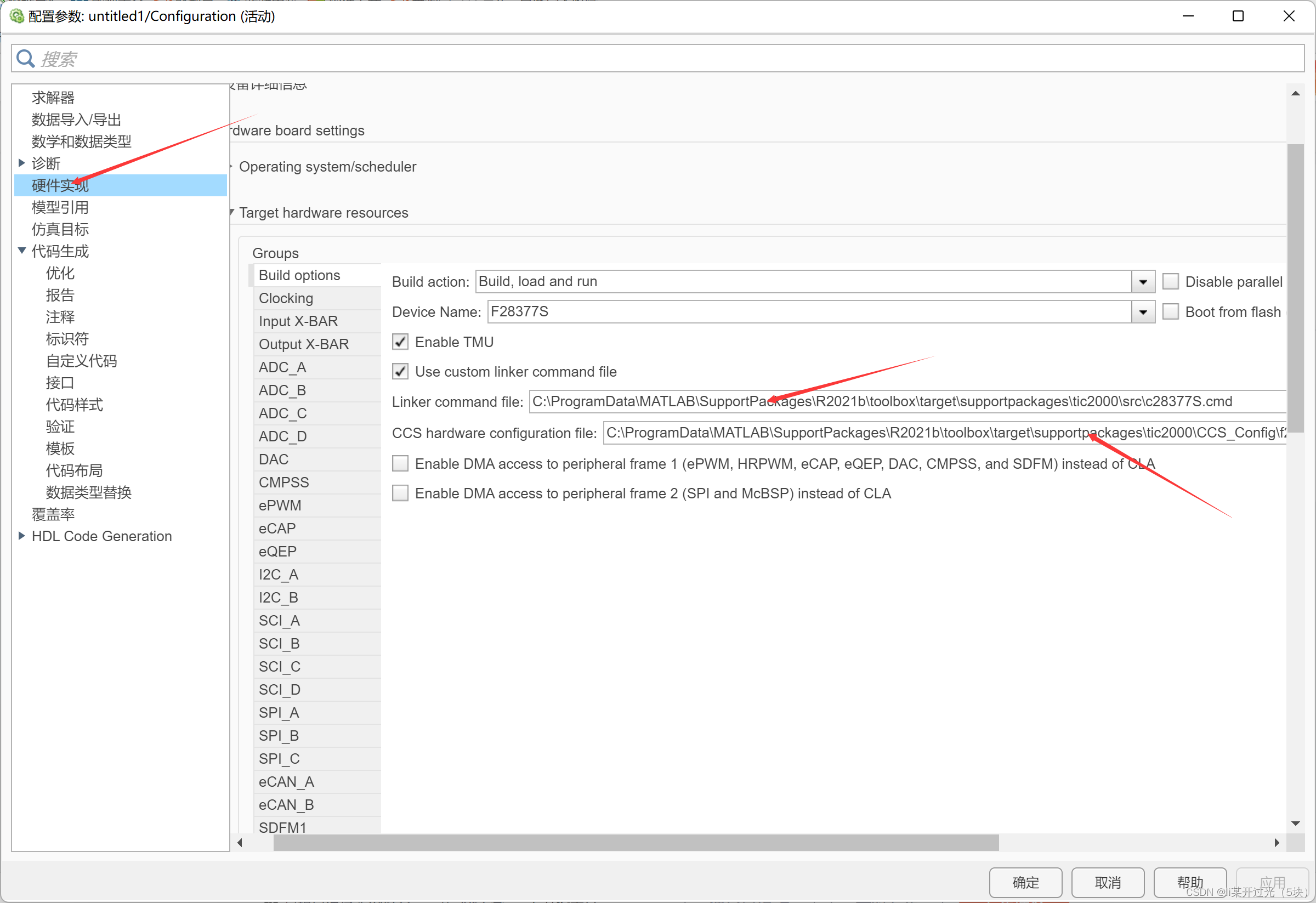Click the horizontal scrollbar thumb
Viewport: 1316px width, 903px height.
tap(636, 843)
